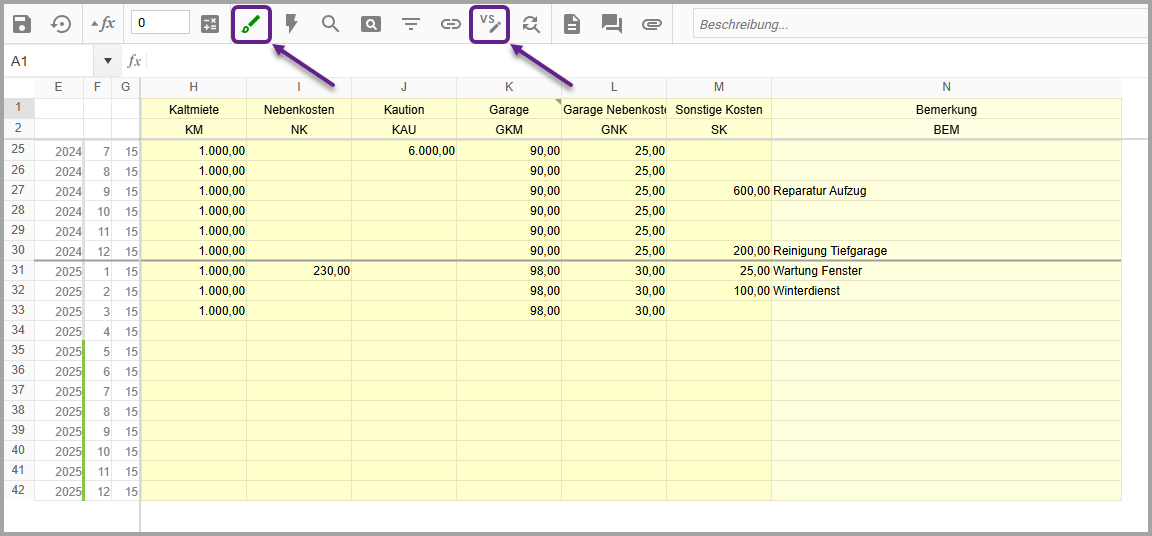Open the cell reference A1 dropdown arrow

107,62
